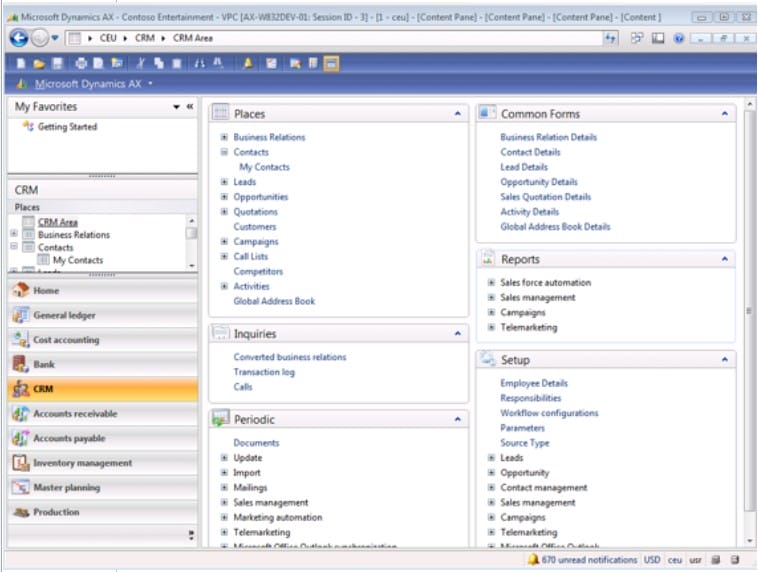Click the yellow Alert bell toolbar icon

point(248,63)
